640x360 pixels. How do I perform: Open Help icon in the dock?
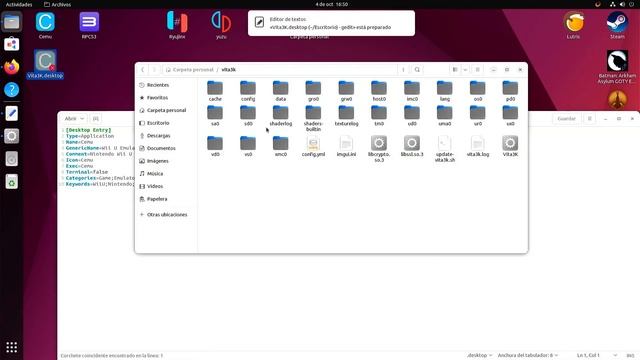(x=11, y=90)
